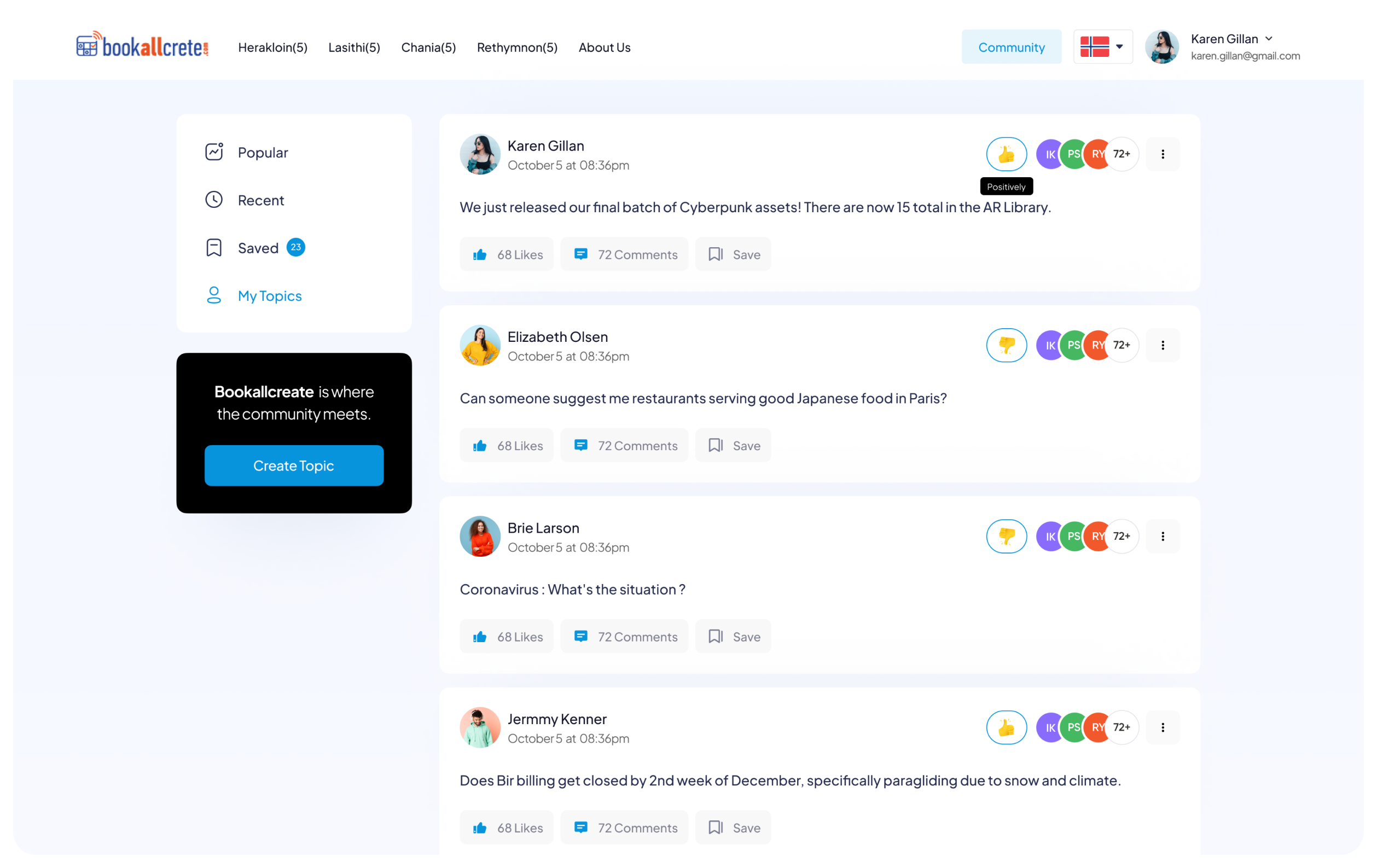
Task: Open the Saved topics list
Action: 258,248
